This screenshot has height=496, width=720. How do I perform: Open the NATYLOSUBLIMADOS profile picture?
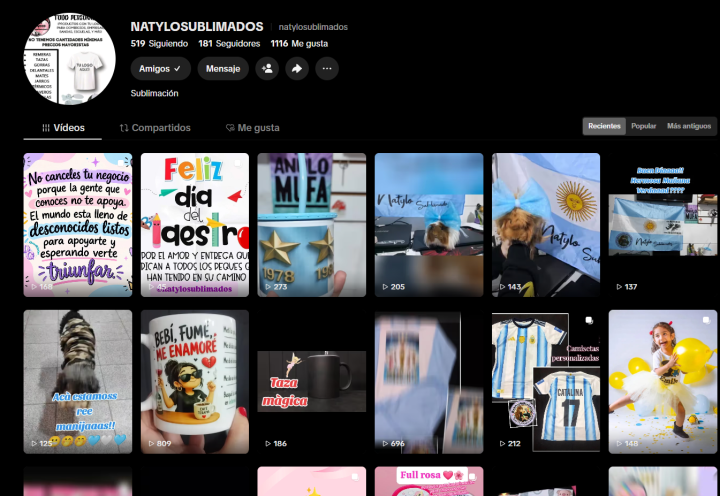(70, 58)
